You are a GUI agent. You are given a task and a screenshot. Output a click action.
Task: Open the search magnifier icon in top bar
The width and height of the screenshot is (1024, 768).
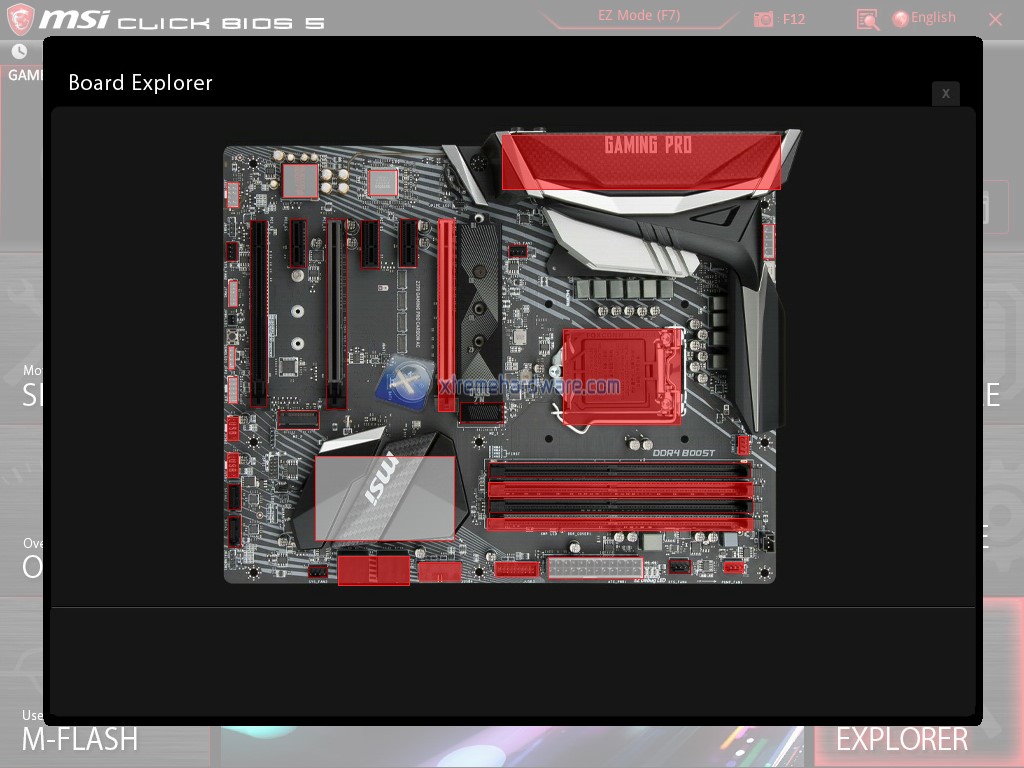(x=867, y=19)
